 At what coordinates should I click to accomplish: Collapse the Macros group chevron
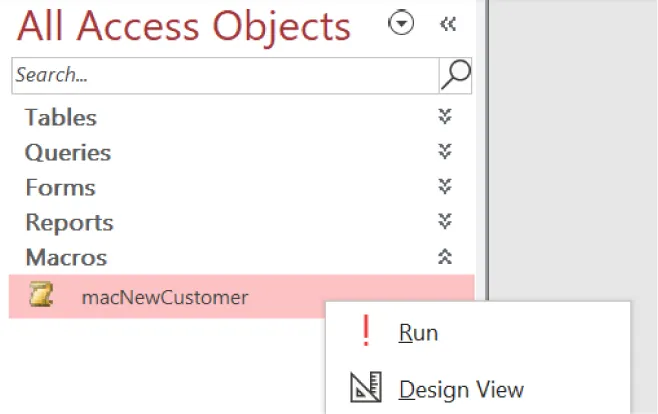click(445, 257)
